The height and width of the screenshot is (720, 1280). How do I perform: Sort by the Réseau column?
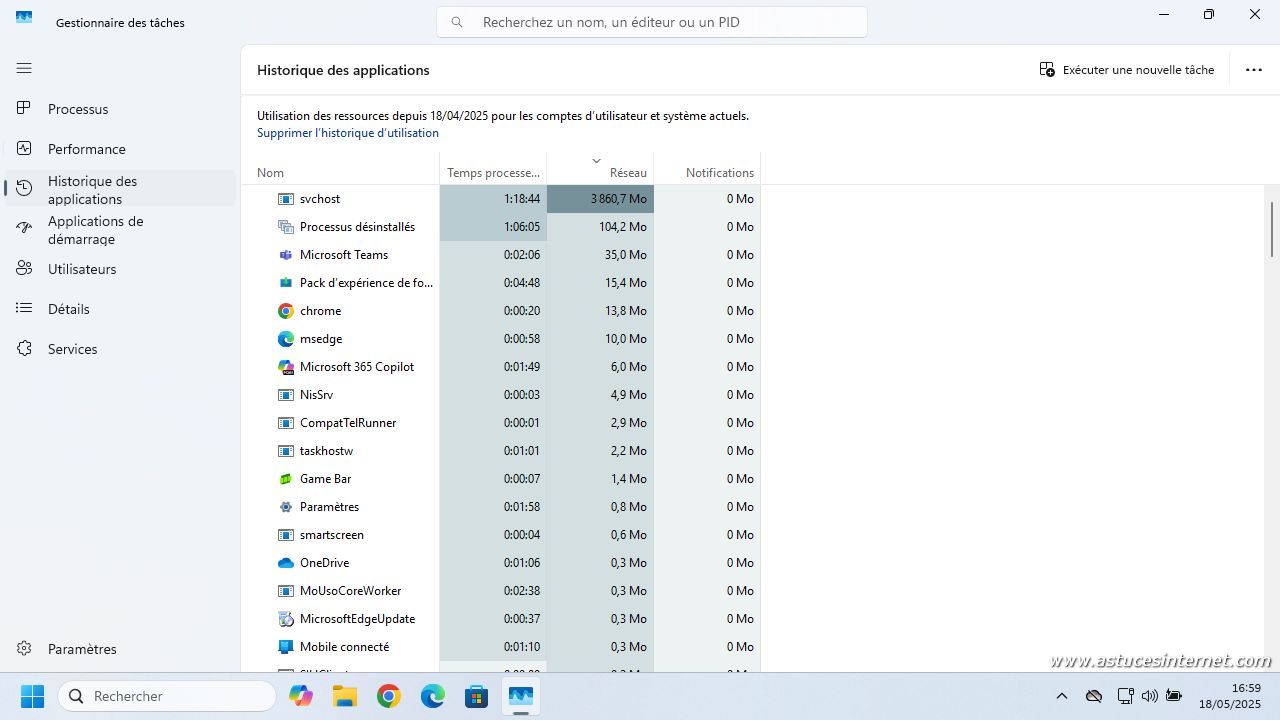tap(600, 168)
